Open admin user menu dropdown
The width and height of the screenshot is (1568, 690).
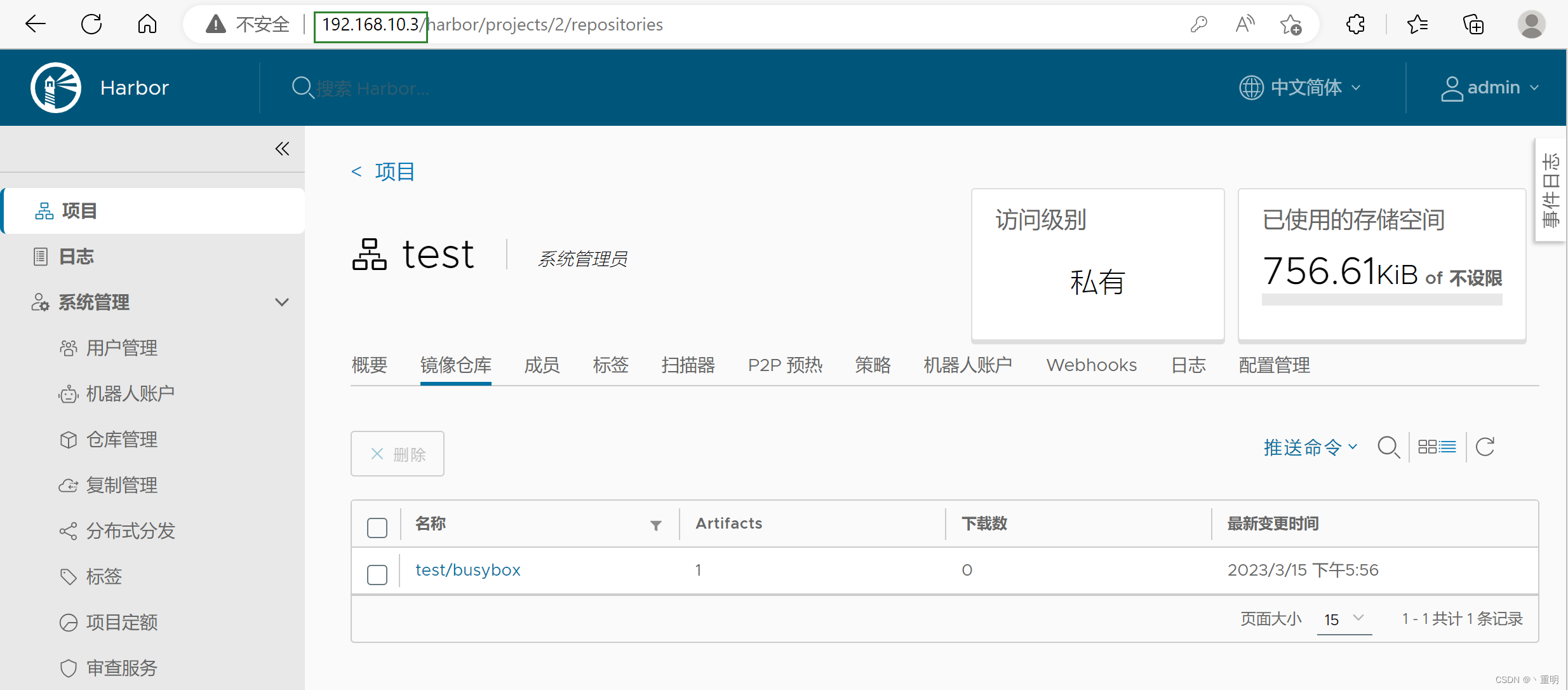[x=1489, y=87]
